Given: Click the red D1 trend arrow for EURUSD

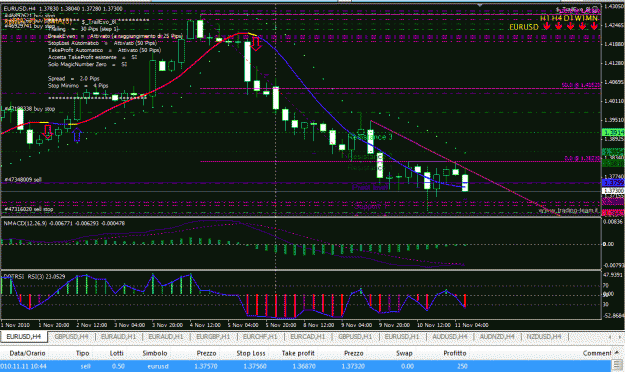Looking at the screenshot, I should 570,26.
